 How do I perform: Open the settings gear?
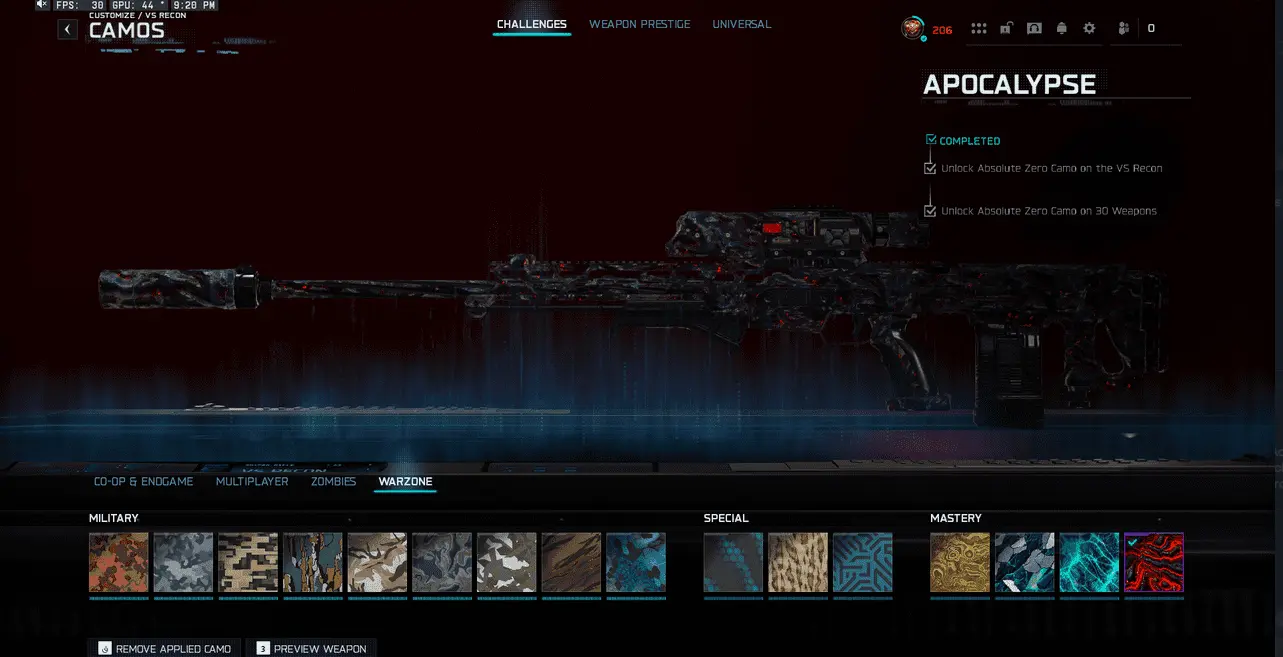pyautogui.click(x=1090, y=29)
